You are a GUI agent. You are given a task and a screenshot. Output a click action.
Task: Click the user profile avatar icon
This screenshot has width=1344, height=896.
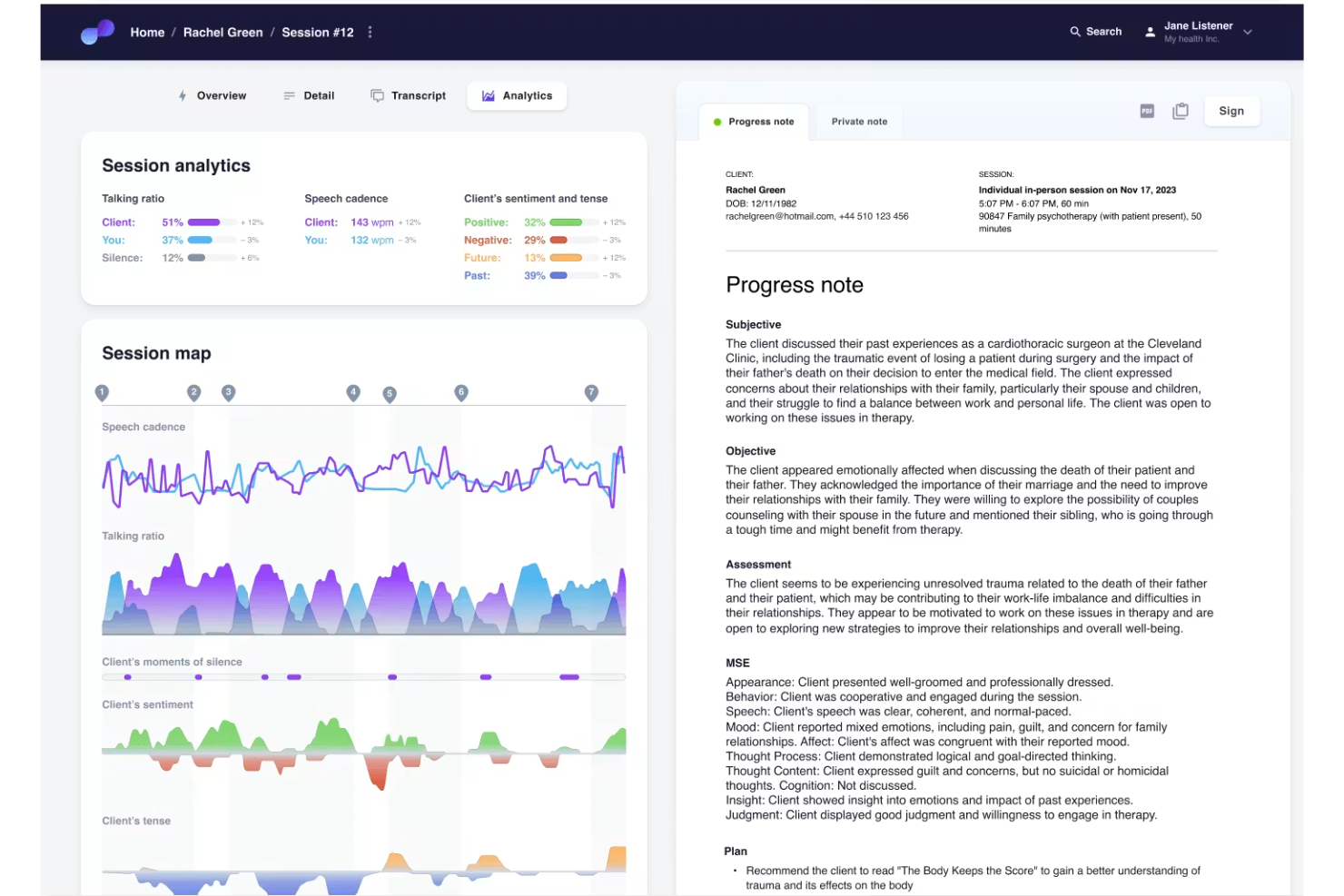[x=1150, y=32]
